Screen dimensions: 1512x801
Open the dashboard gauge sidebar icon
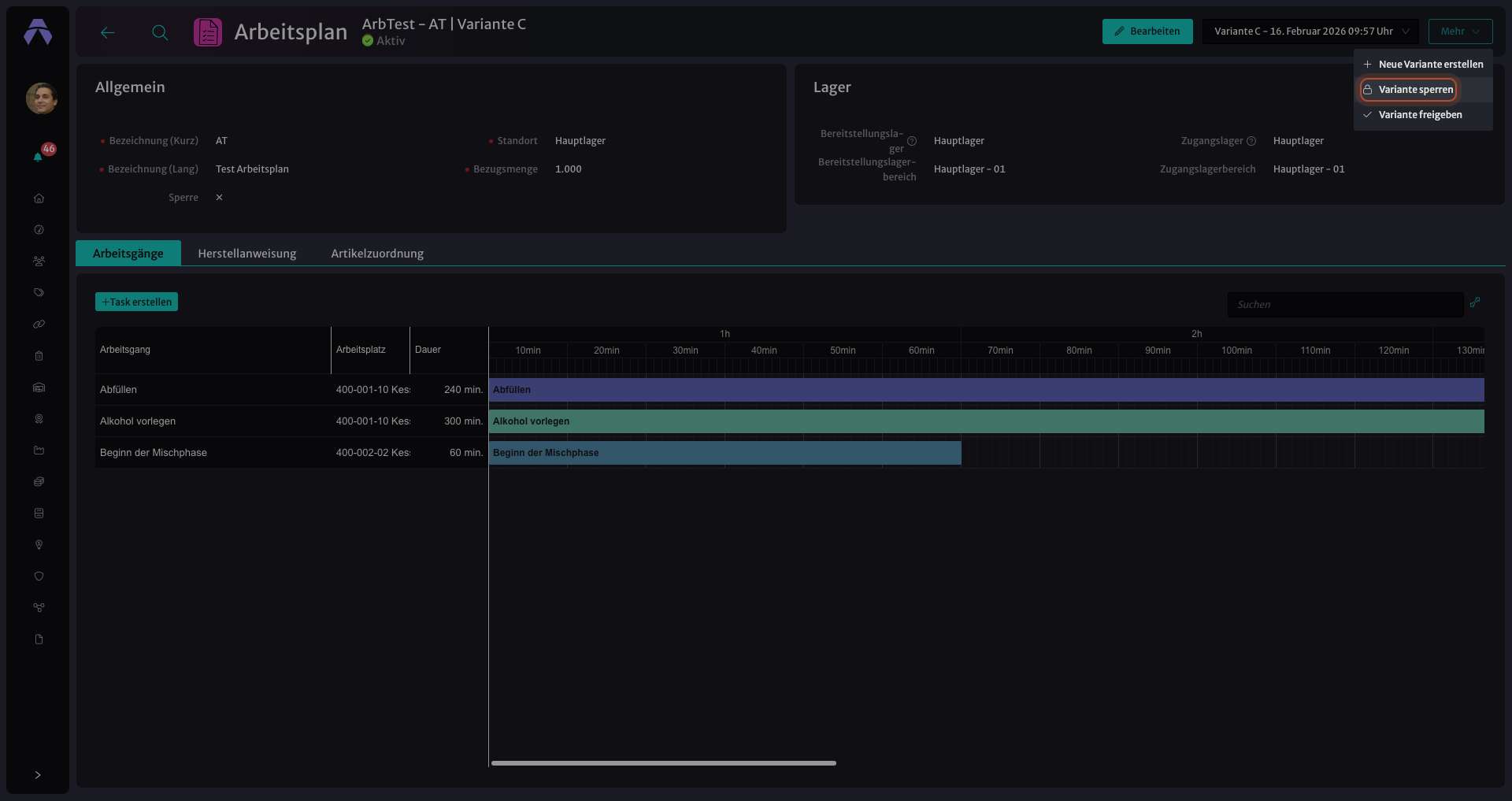[x=39, y=230]
